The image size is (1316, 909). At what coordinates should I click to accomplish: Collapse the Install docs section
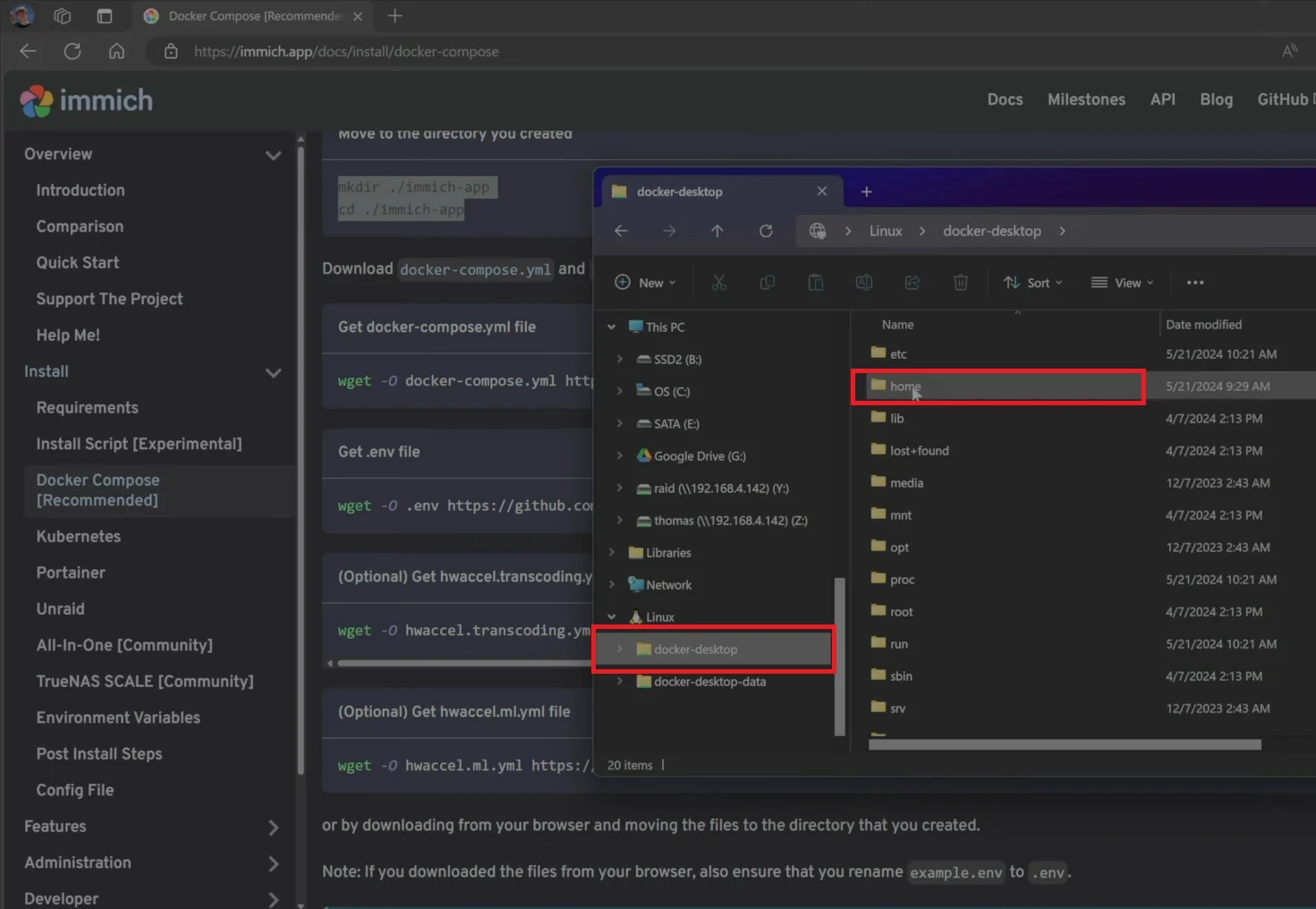273,372
